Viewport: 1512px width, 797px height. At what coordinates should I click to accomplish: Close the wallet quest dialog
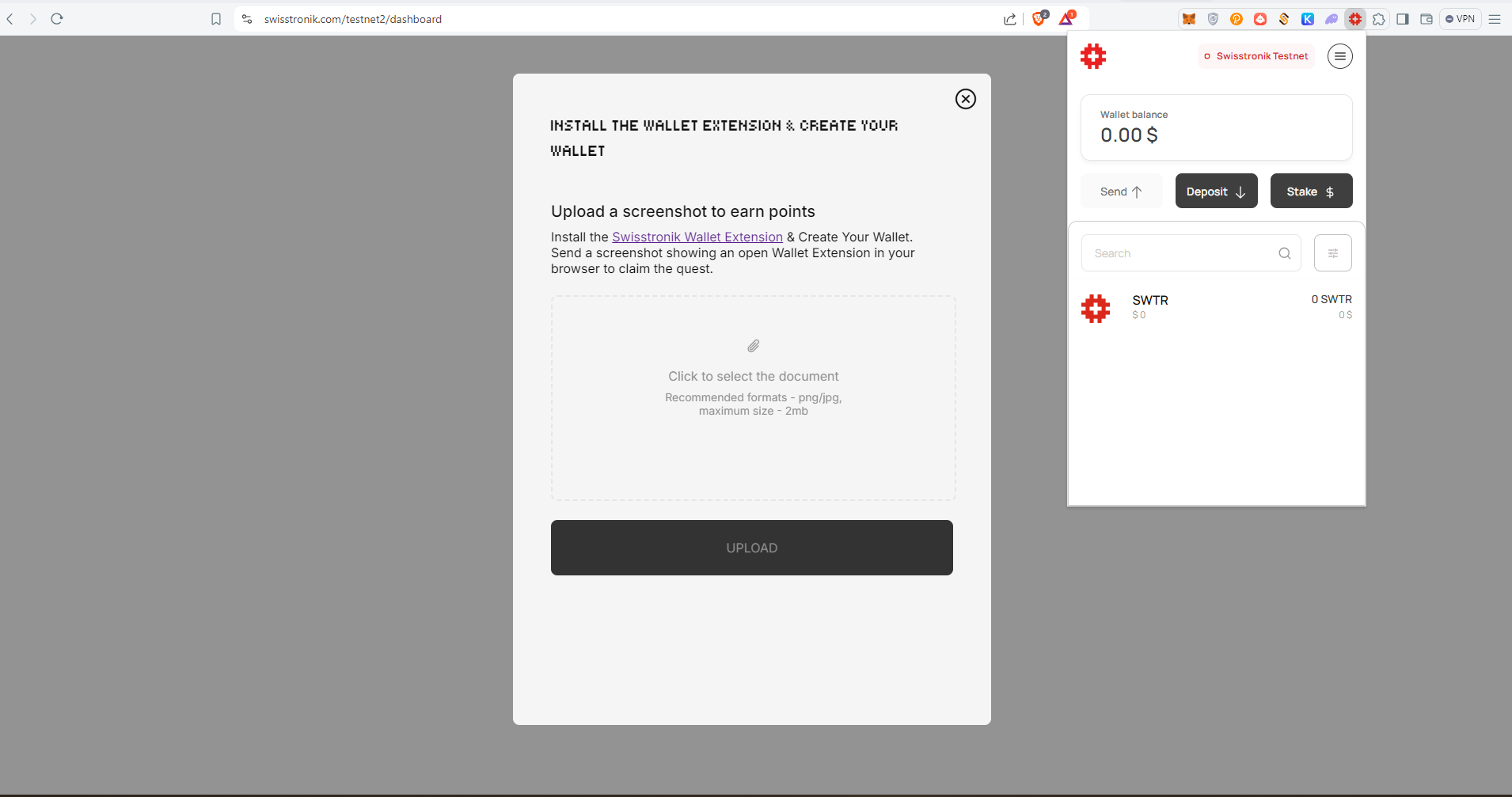point(965,99)
